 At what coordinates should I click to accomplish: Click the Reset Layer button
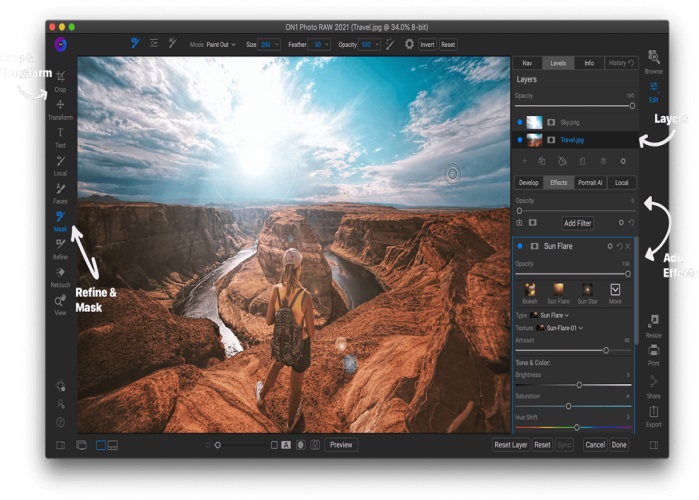[510, 444]
